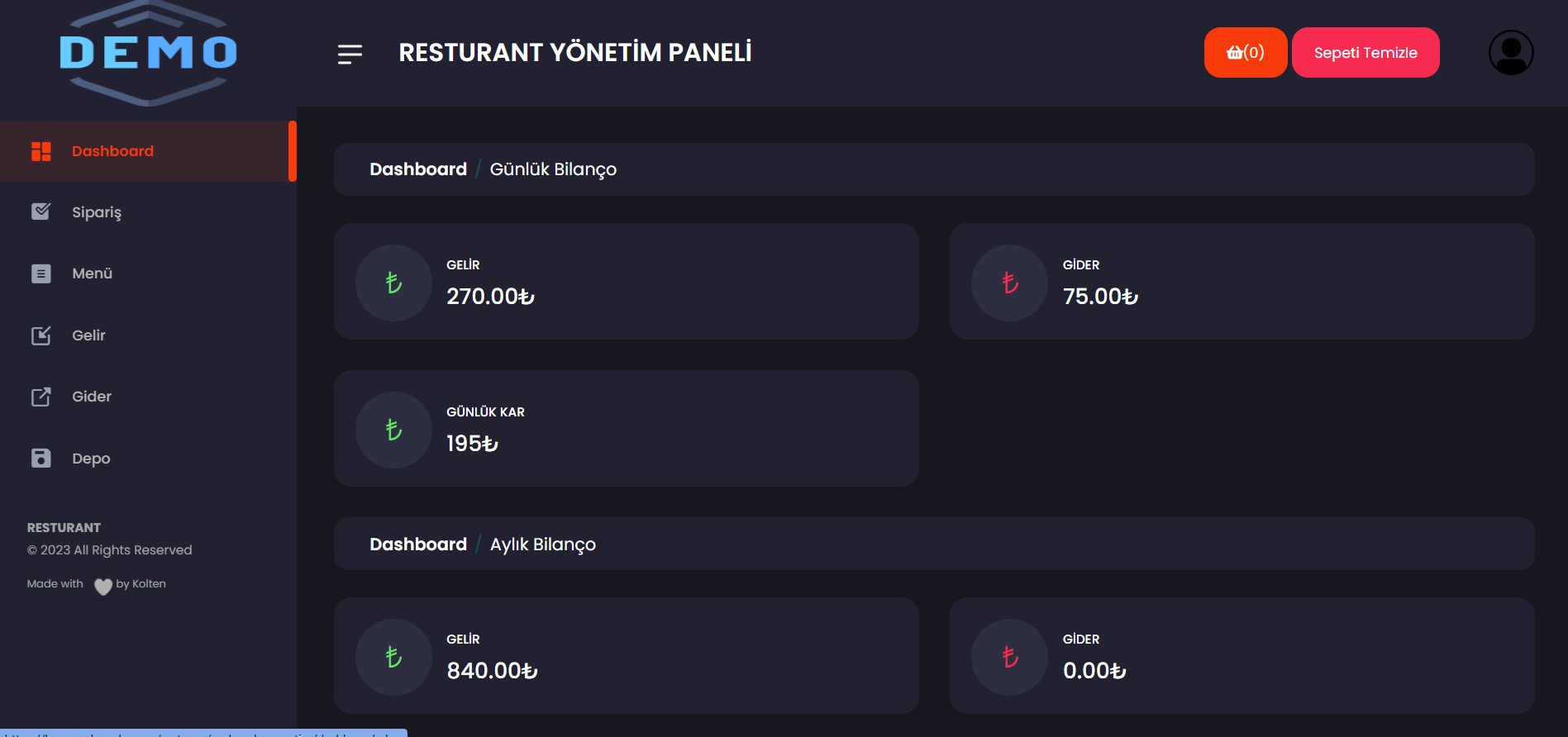The image size is (1568, 737).
Task: Collapse the navigation using the menu lines icon
Action: [x=348, y=53]
